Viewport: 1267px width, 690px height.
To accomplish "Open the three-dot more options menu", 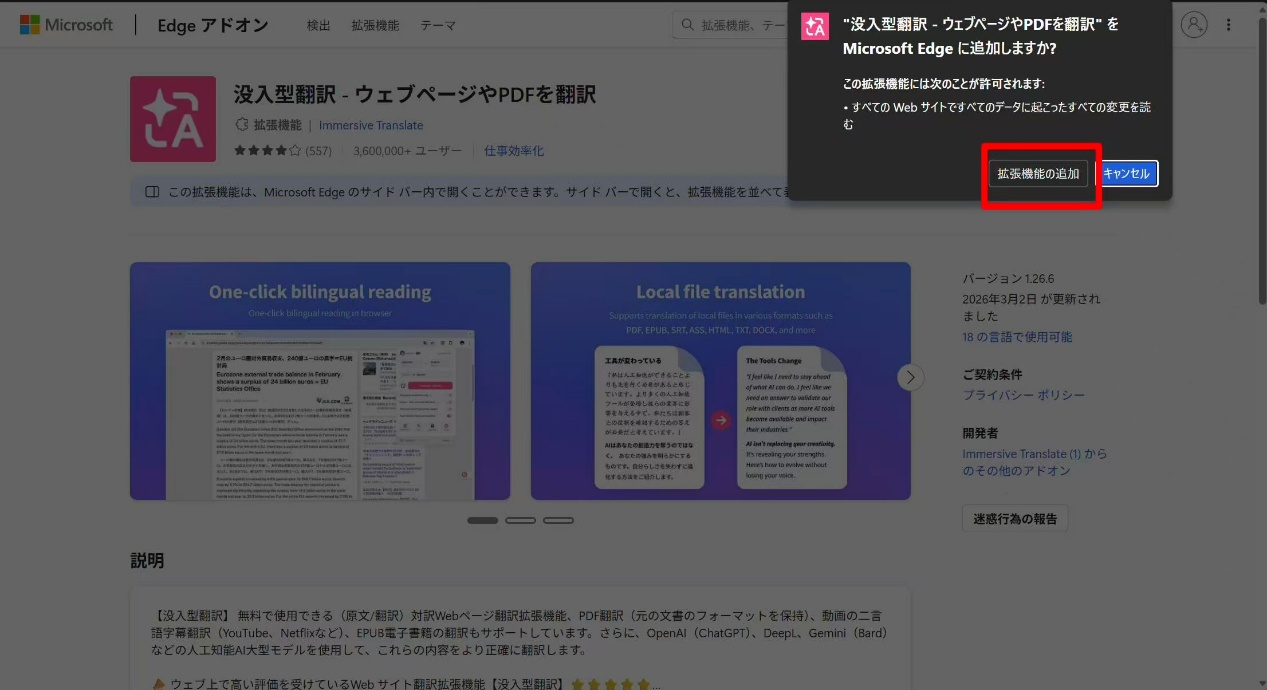I will (1229, 25).
